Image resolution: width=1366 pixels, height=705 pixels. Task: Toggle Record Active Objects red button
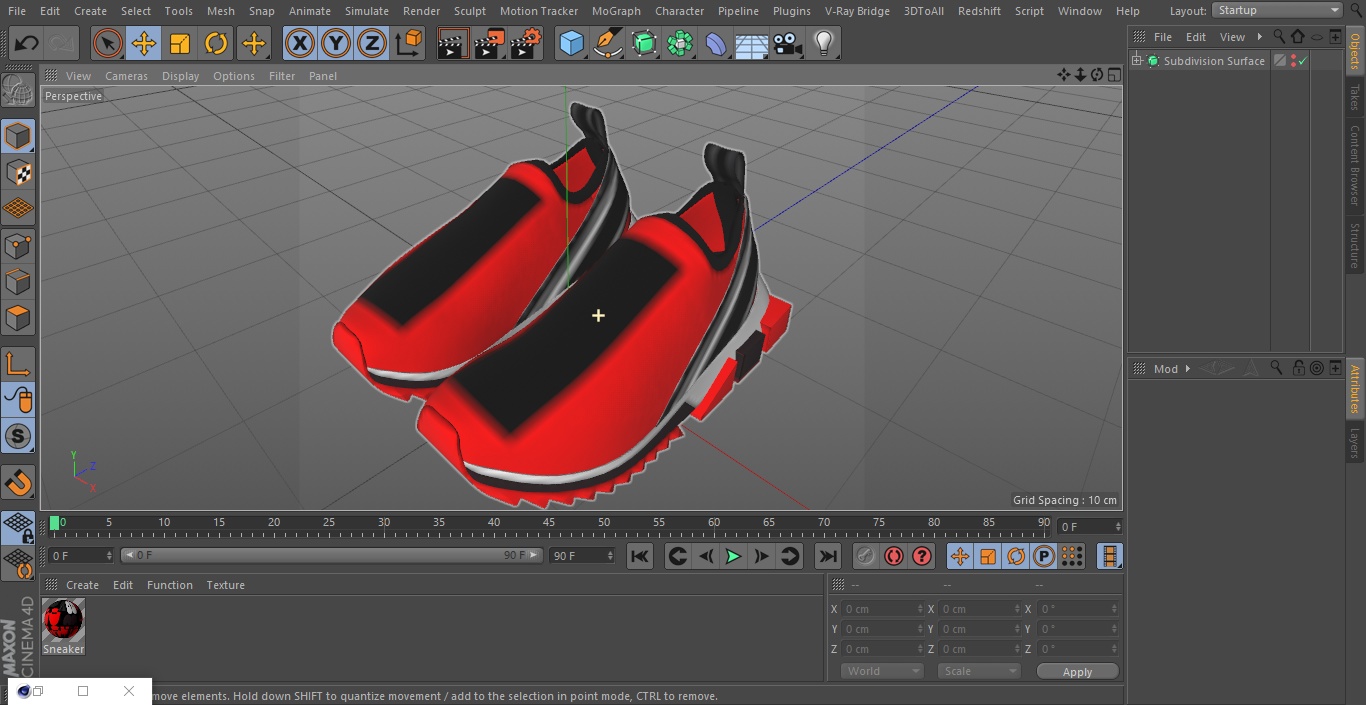pyautogui.click(x=866, y=556)
